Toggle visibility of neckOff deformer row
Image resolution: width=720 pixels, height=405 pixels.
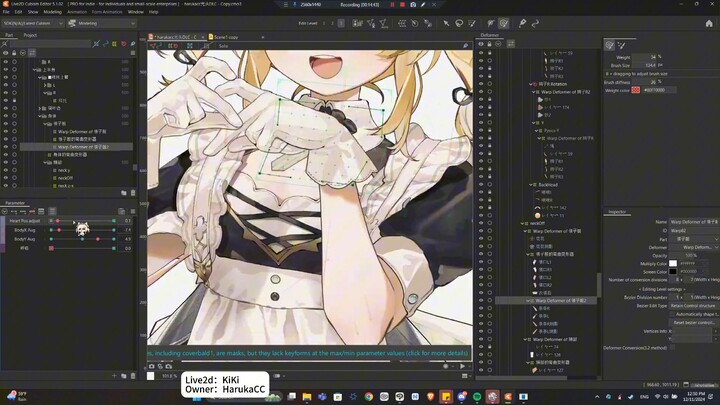tap(481, 224)
